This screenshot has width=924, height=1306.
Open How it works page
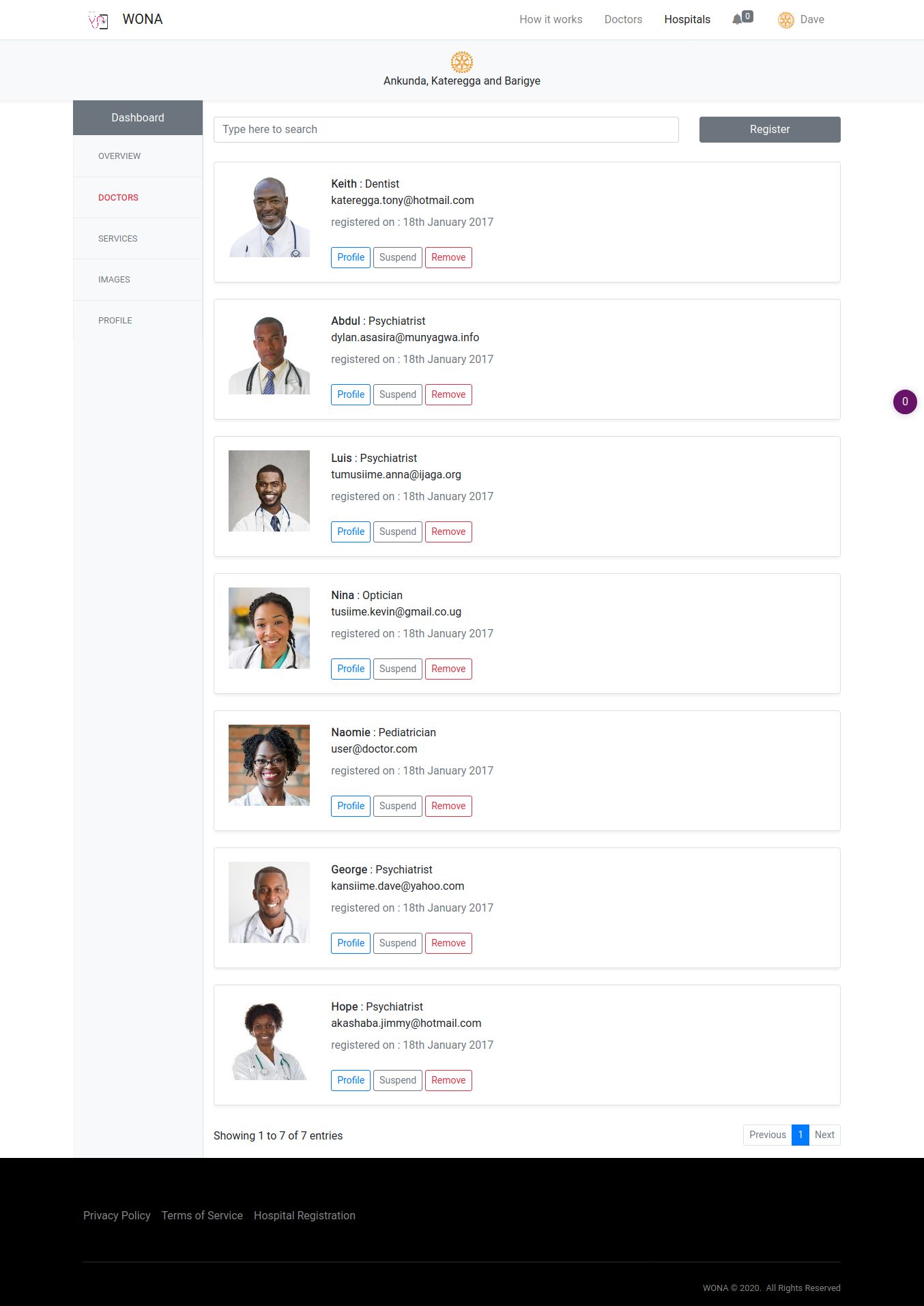point(551,20)
